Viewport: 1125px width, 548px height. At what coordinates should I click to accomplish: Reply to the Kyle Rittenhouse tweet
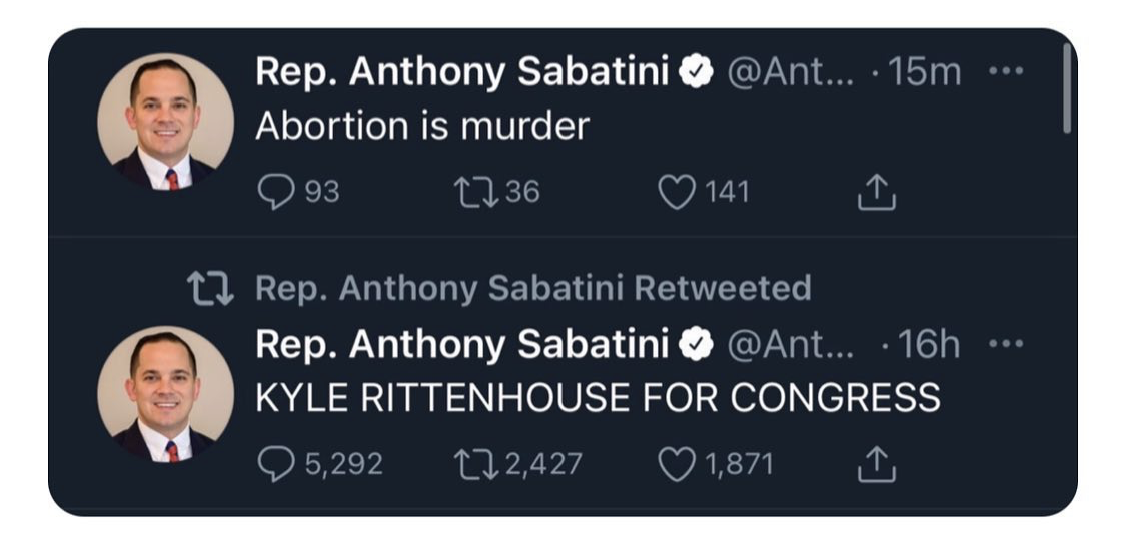[272, 464]
